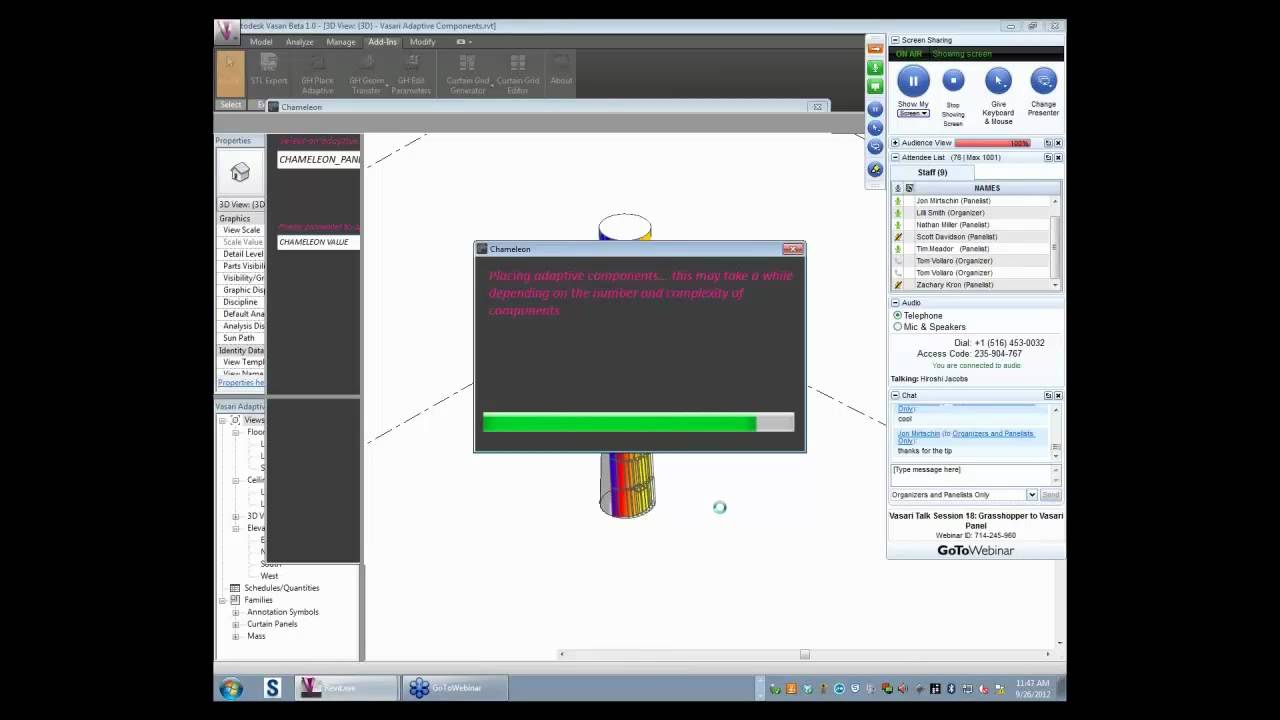Click the blue mouse pointer icon on grab tab
Viewport: 1280px width, 720px height.
(875, 128)
